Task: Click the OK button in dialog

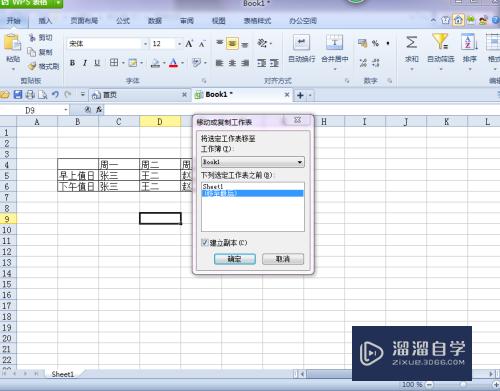Action: tap(235, 259)
